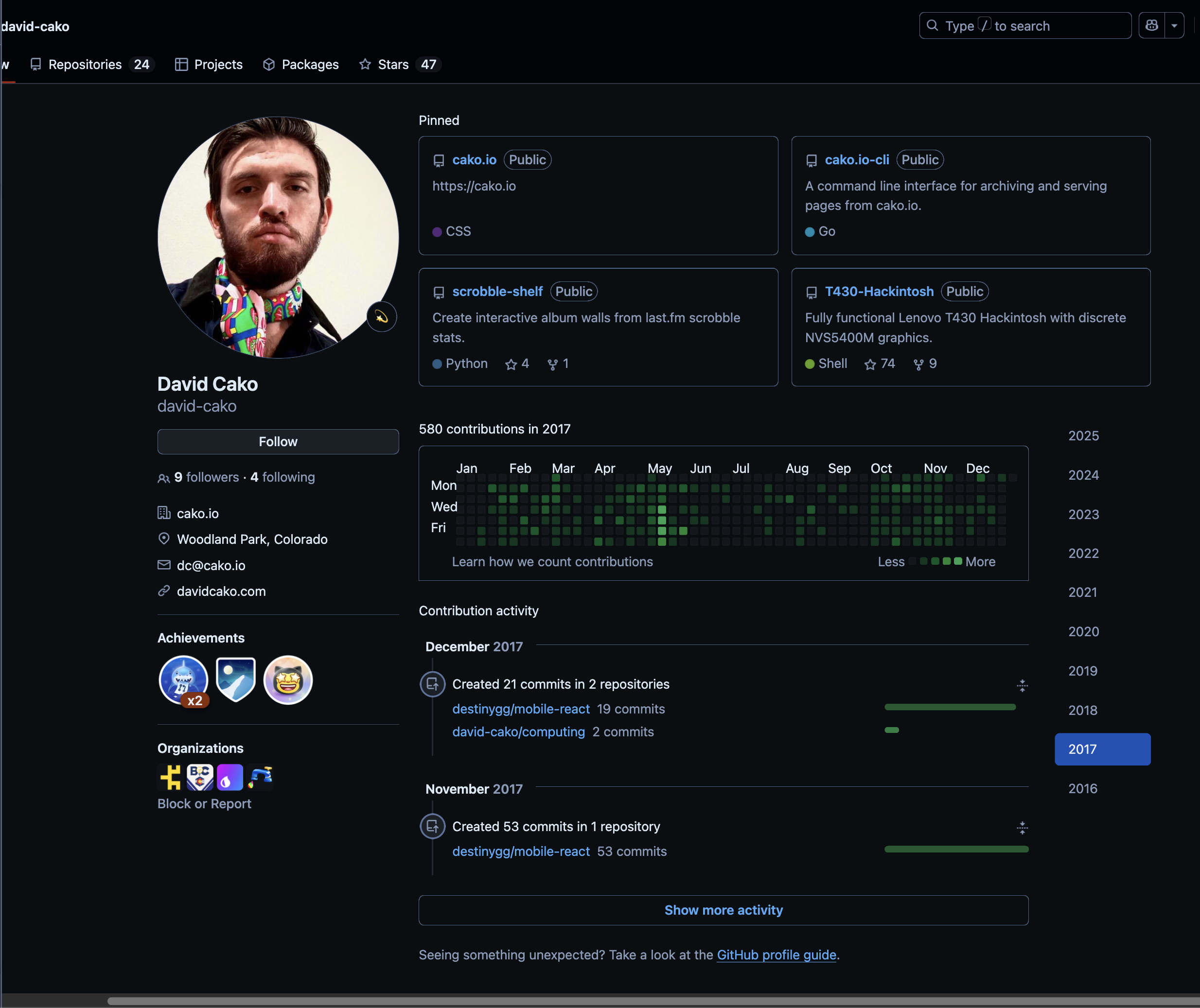Select the 2021 contribution year

[x=1102, y=592]
